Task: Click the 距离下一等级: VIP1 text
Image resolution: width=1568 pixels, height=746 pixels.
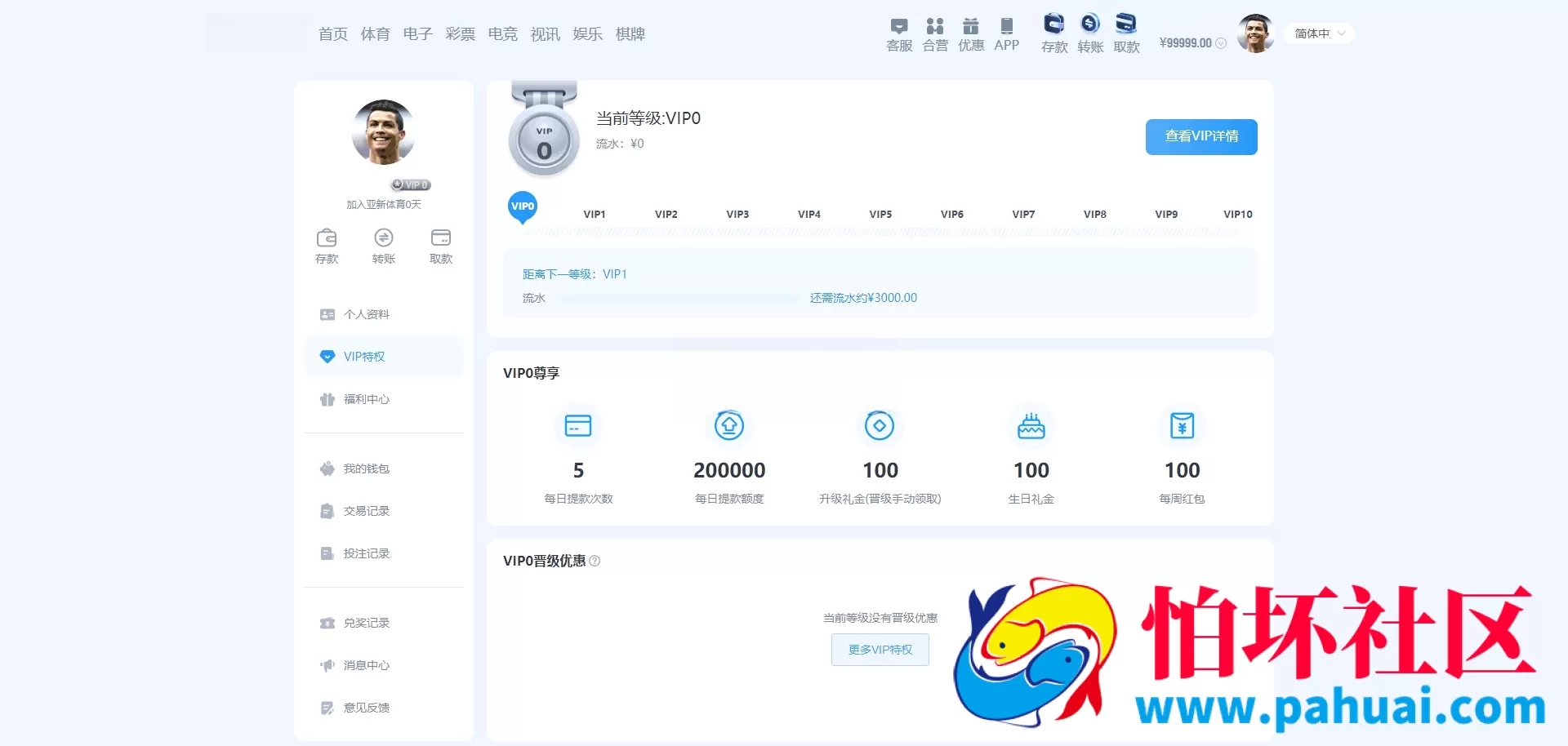Action: click(575, 274)
